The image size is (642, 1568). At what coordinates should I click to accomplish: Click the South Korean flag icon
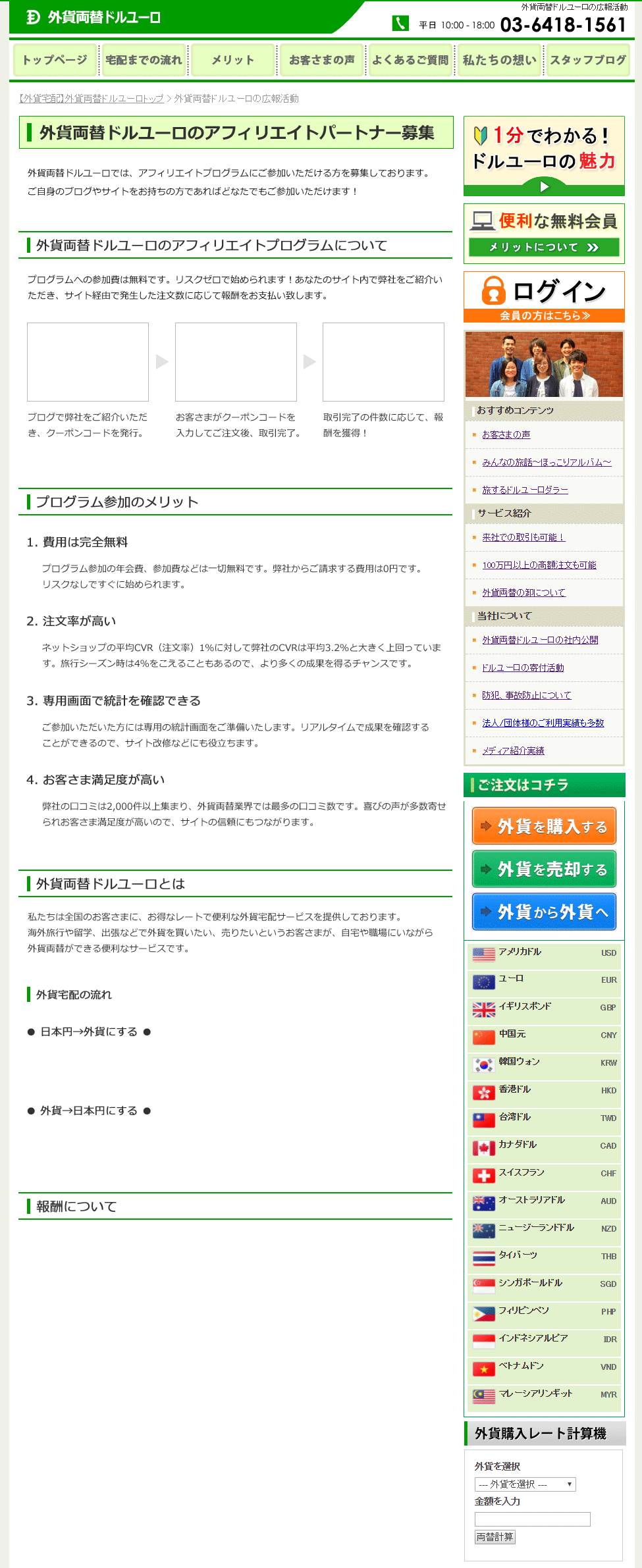(x=483, y=1065)
